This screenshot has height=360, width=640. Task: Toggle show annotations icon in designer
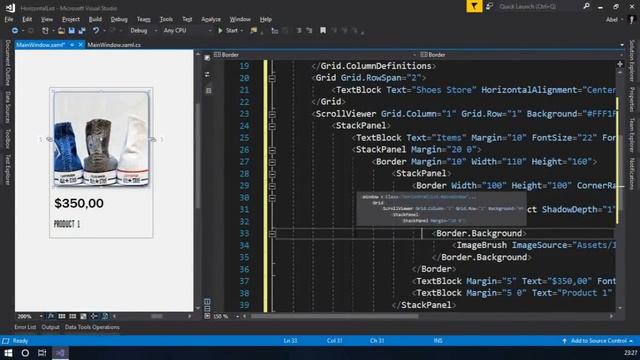[105, 316]
